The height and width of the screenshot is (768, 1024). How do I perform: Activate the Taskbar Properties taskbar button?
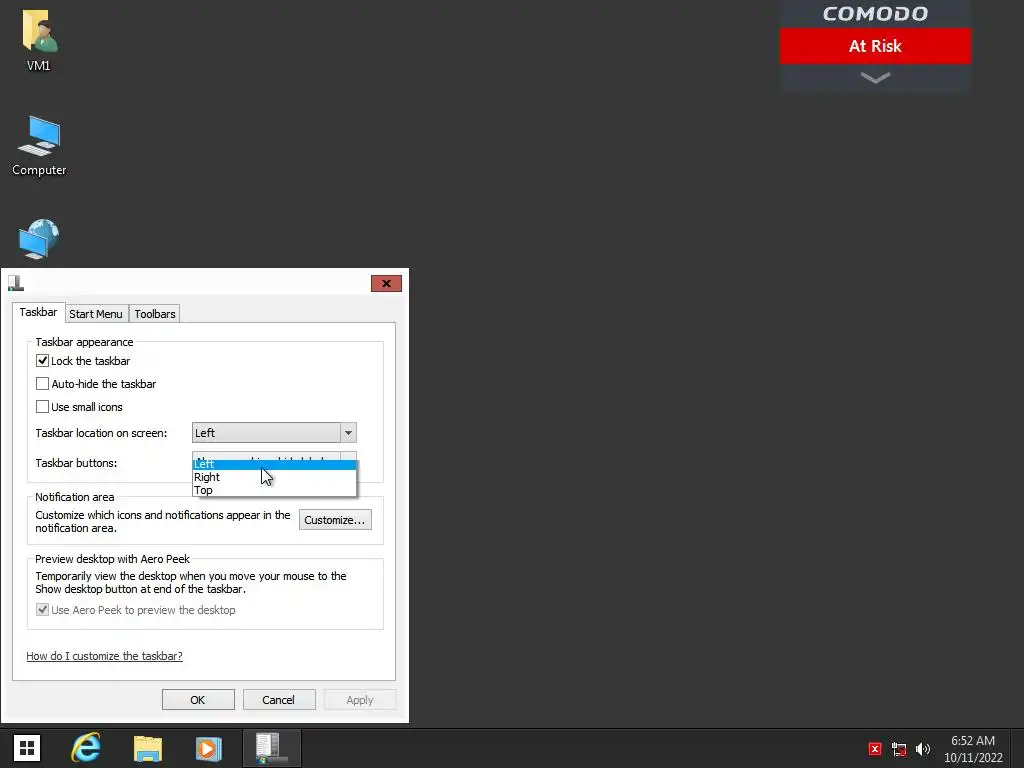pos(272,748)
